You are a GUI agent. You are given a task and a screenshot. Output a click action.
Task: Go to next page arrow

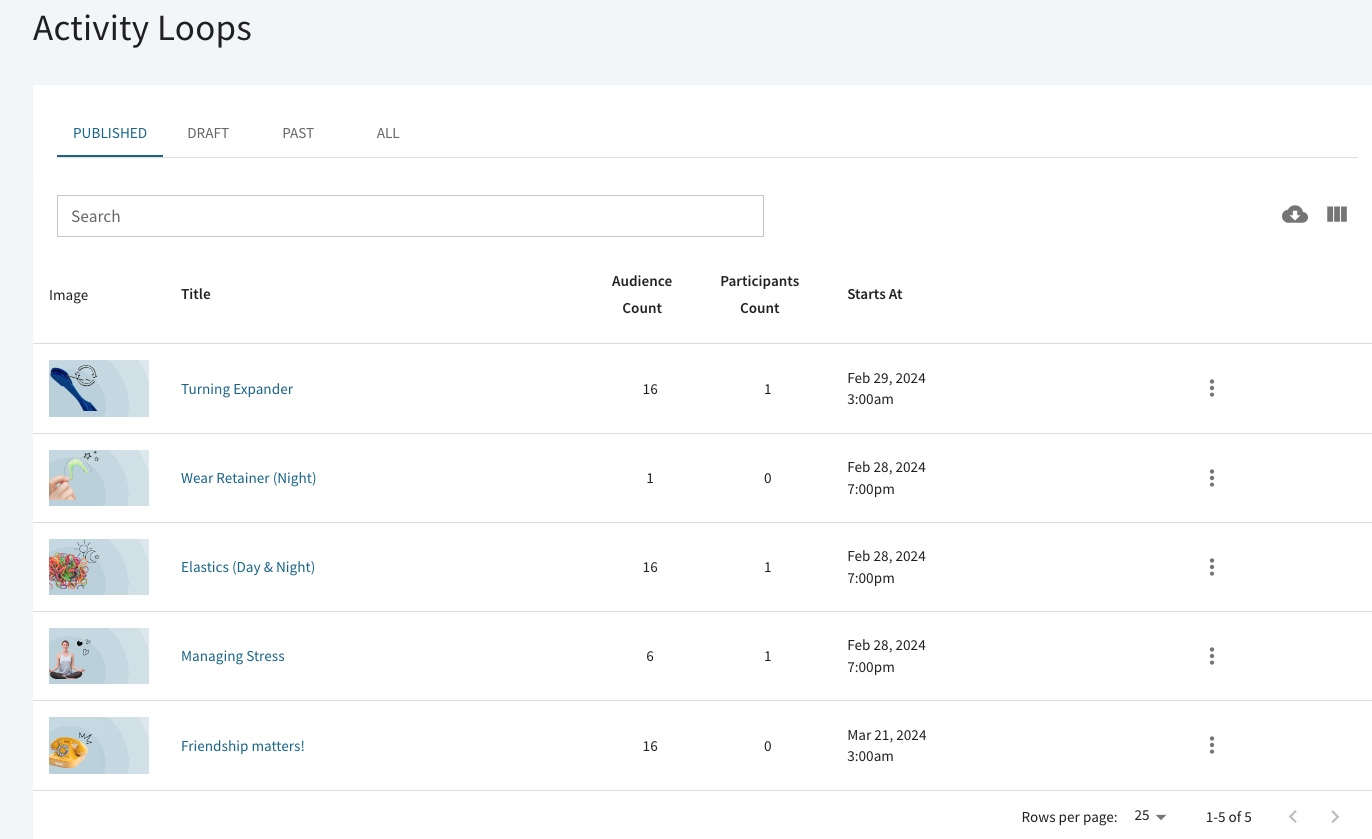pos(1335,817)
